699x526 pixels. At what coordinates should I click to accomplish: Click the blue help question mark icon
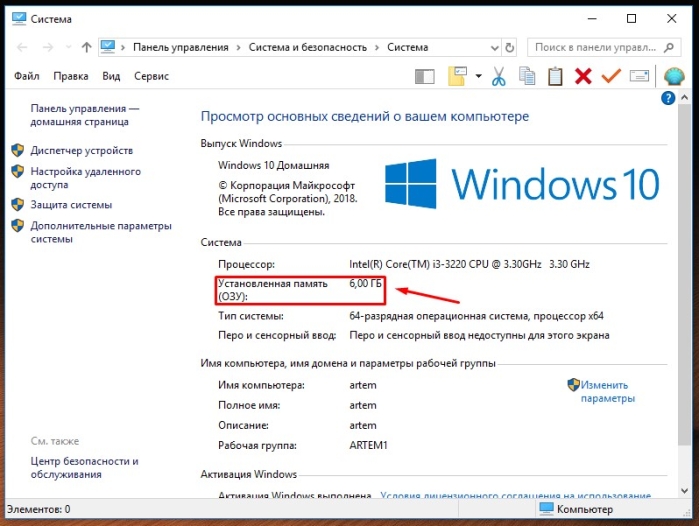click(668, 98)
